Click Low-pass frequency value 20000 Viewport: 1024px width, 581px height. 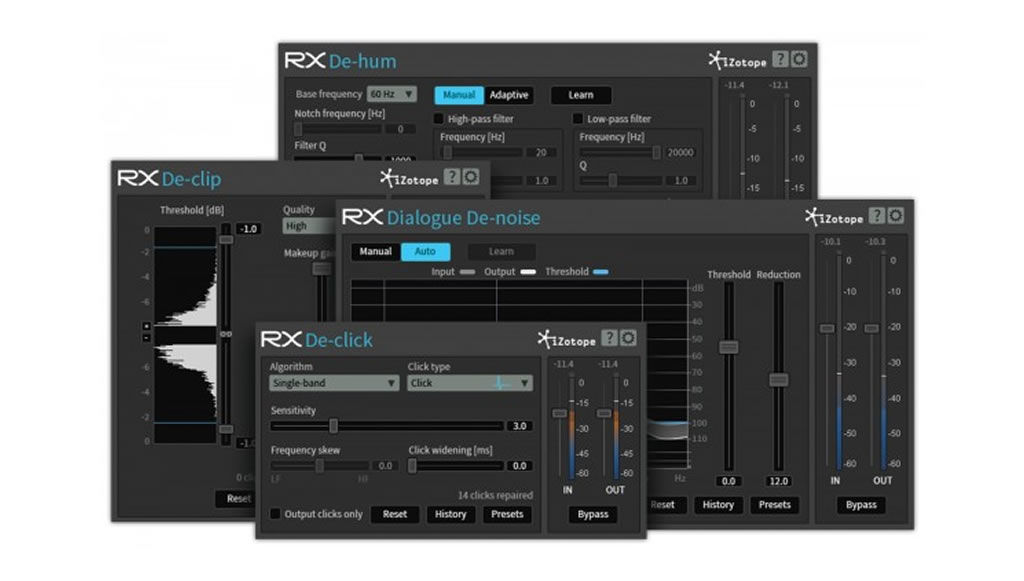tap(680, 153)
